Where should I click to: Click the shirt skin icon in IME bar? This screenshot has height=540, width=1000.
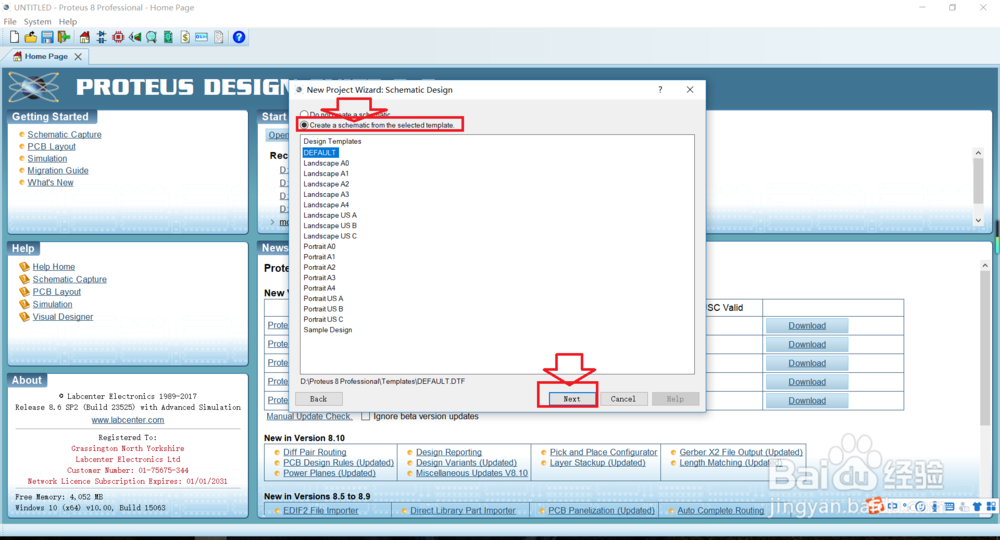(x=977, y=507)
